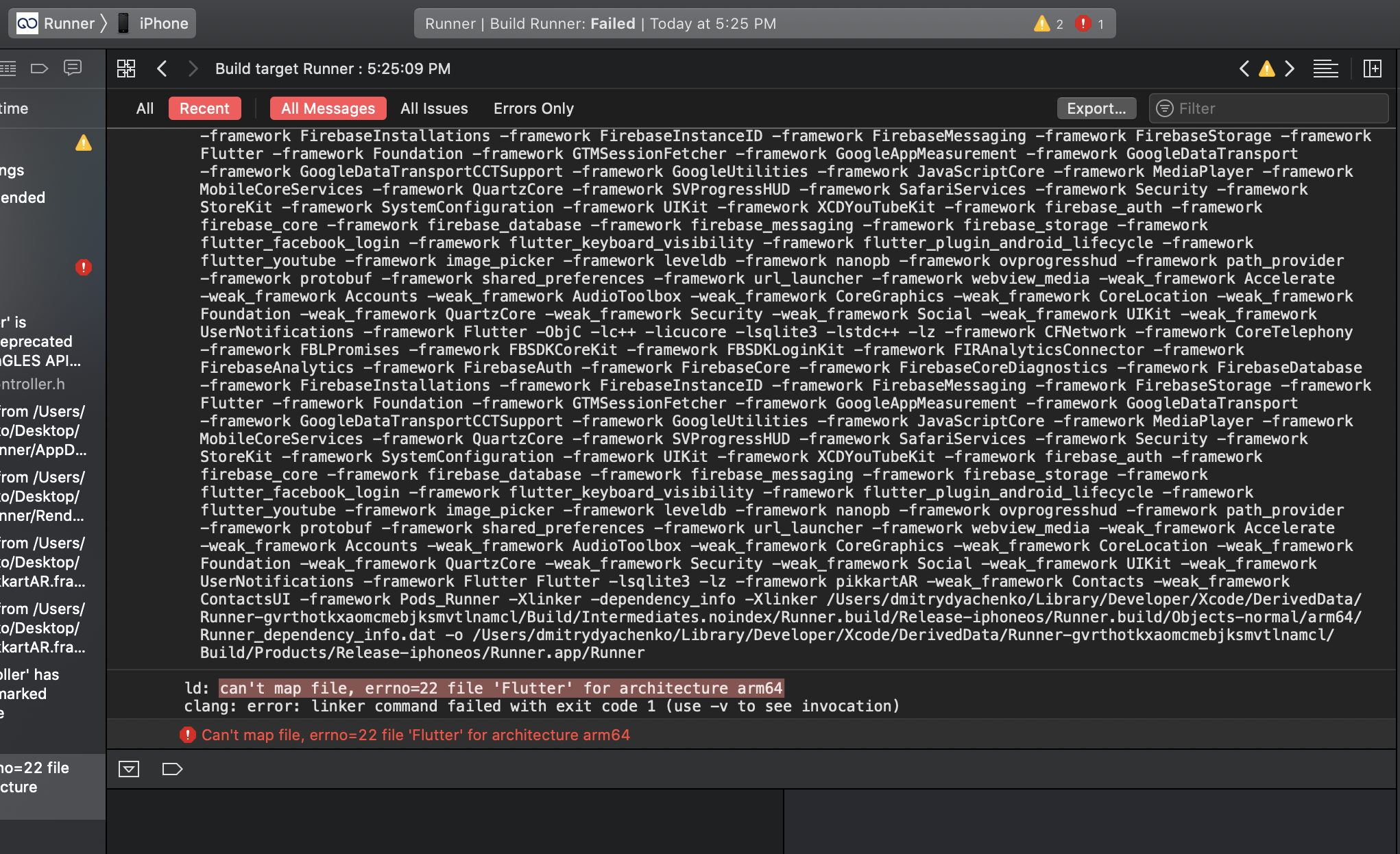The width and height of the screenshot is (1400, 854).
Task: Open the build errors indicator
Action: click(x=1090, y=24)
